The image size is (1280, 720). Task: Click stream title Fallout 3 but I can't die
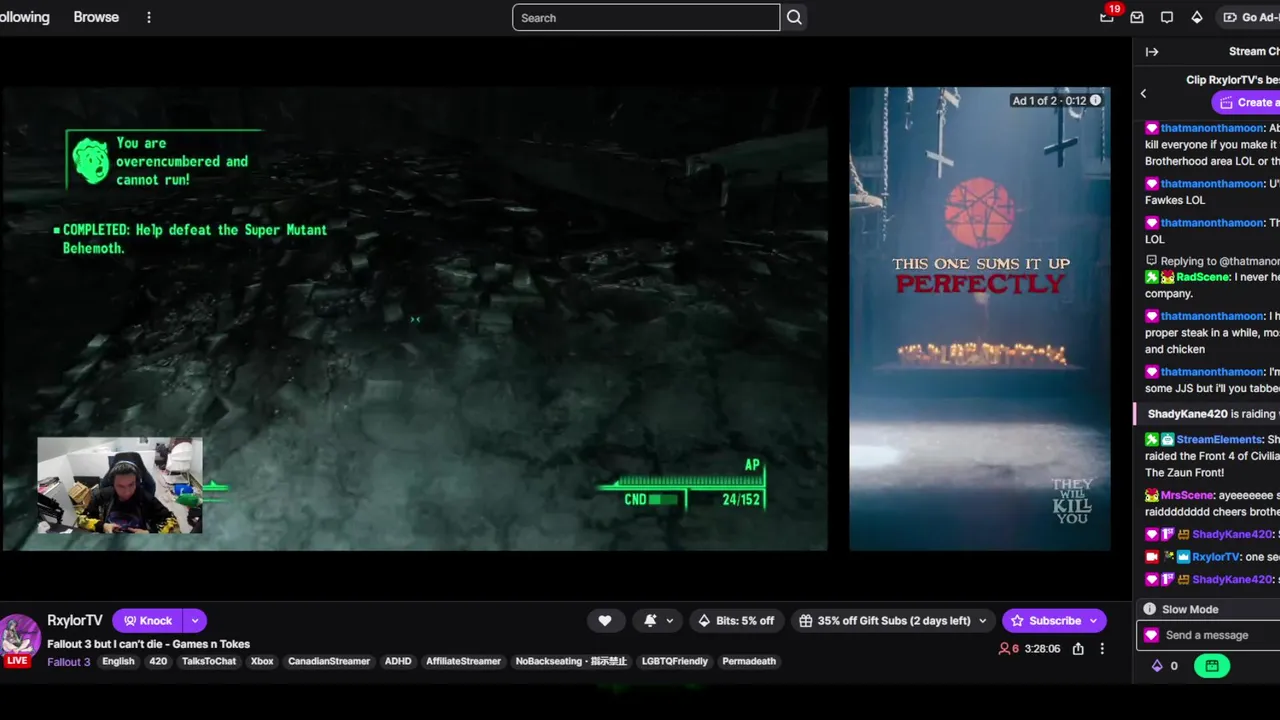point(148,644)
